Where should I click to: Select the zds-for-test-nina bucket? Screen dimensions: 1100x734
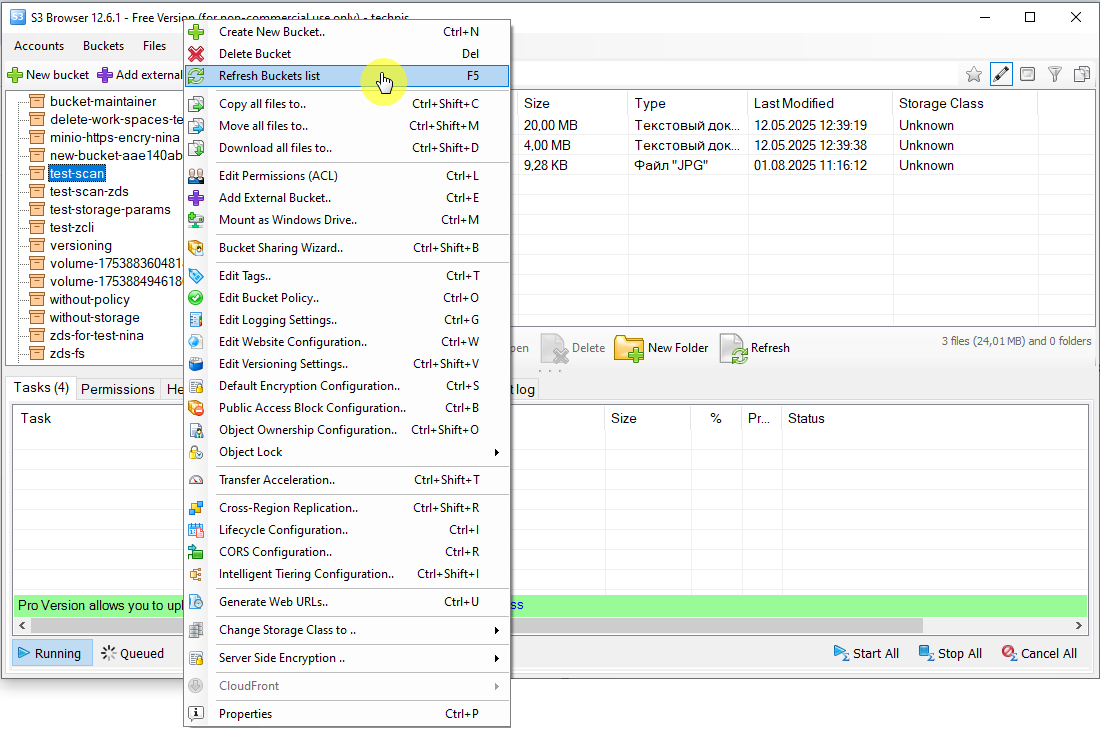97,335
